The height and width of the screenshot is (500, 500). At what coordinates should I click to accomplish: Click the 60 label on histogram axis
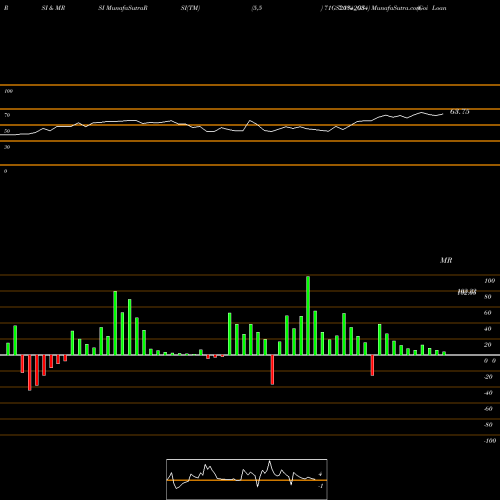487,313
